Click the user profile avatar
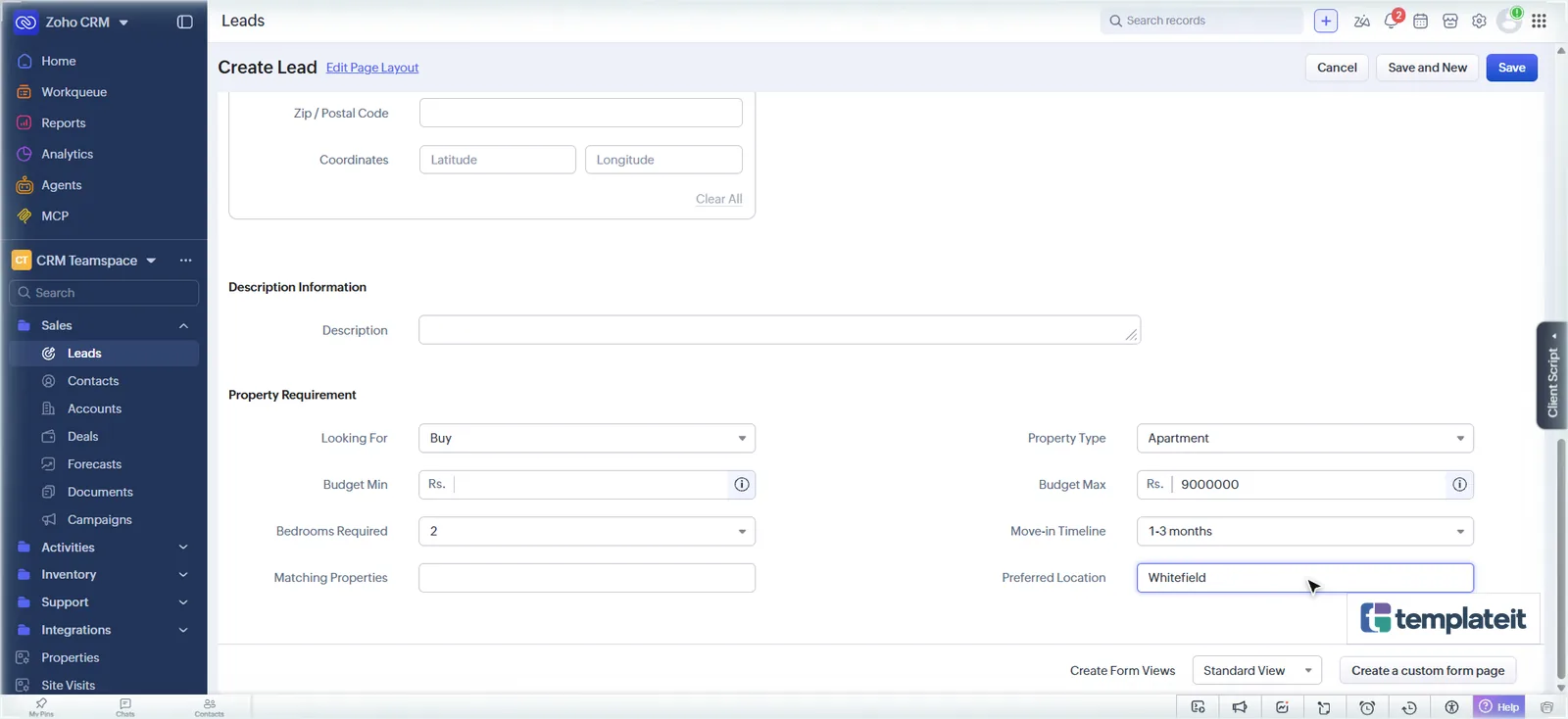Screen dimensions: 1568x719 [x=1509, y=21]
